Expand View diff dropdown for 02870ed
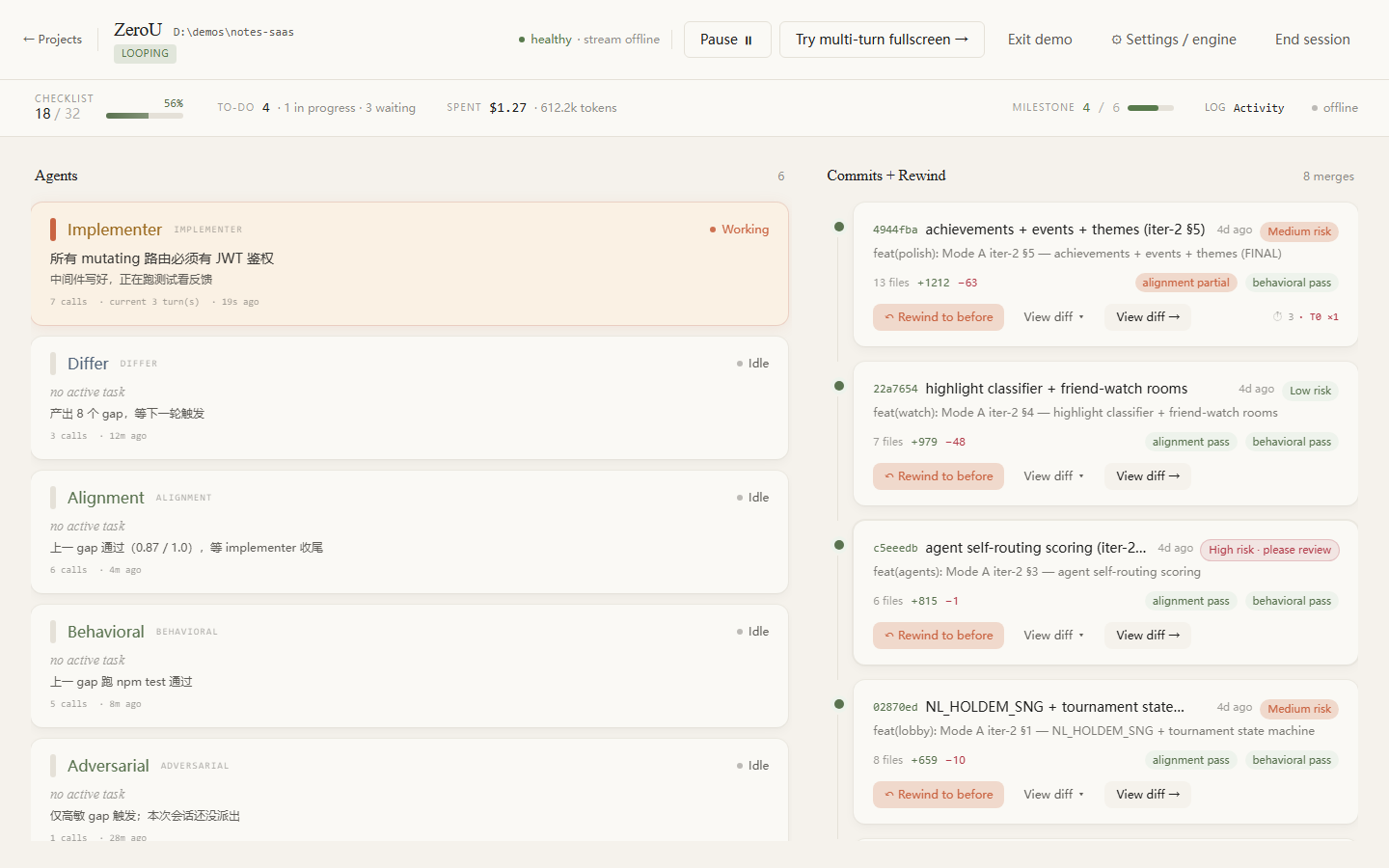 click(x=1053, y=795)
